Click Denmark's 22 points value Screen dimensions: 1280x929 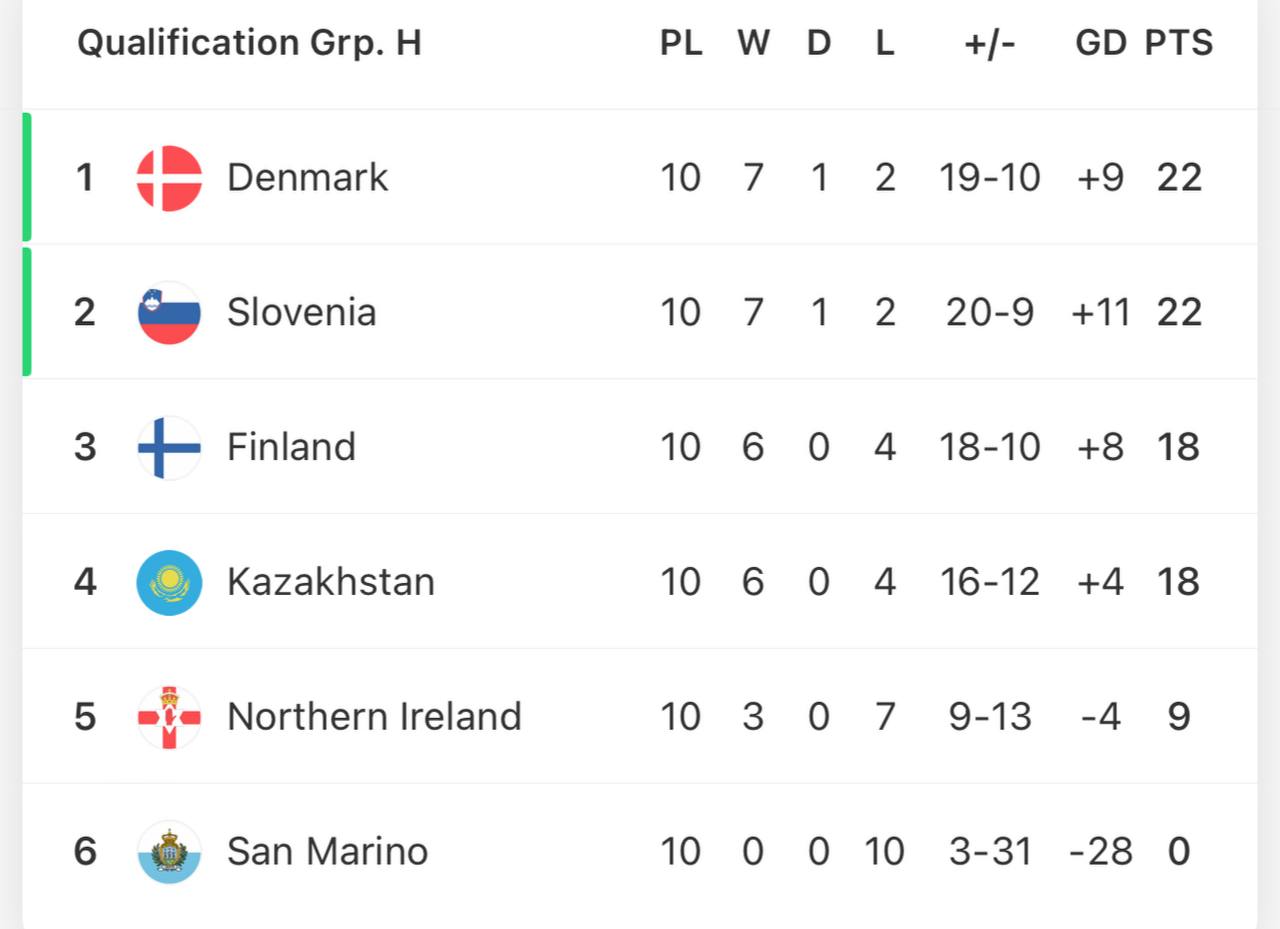click(1179, 178)
